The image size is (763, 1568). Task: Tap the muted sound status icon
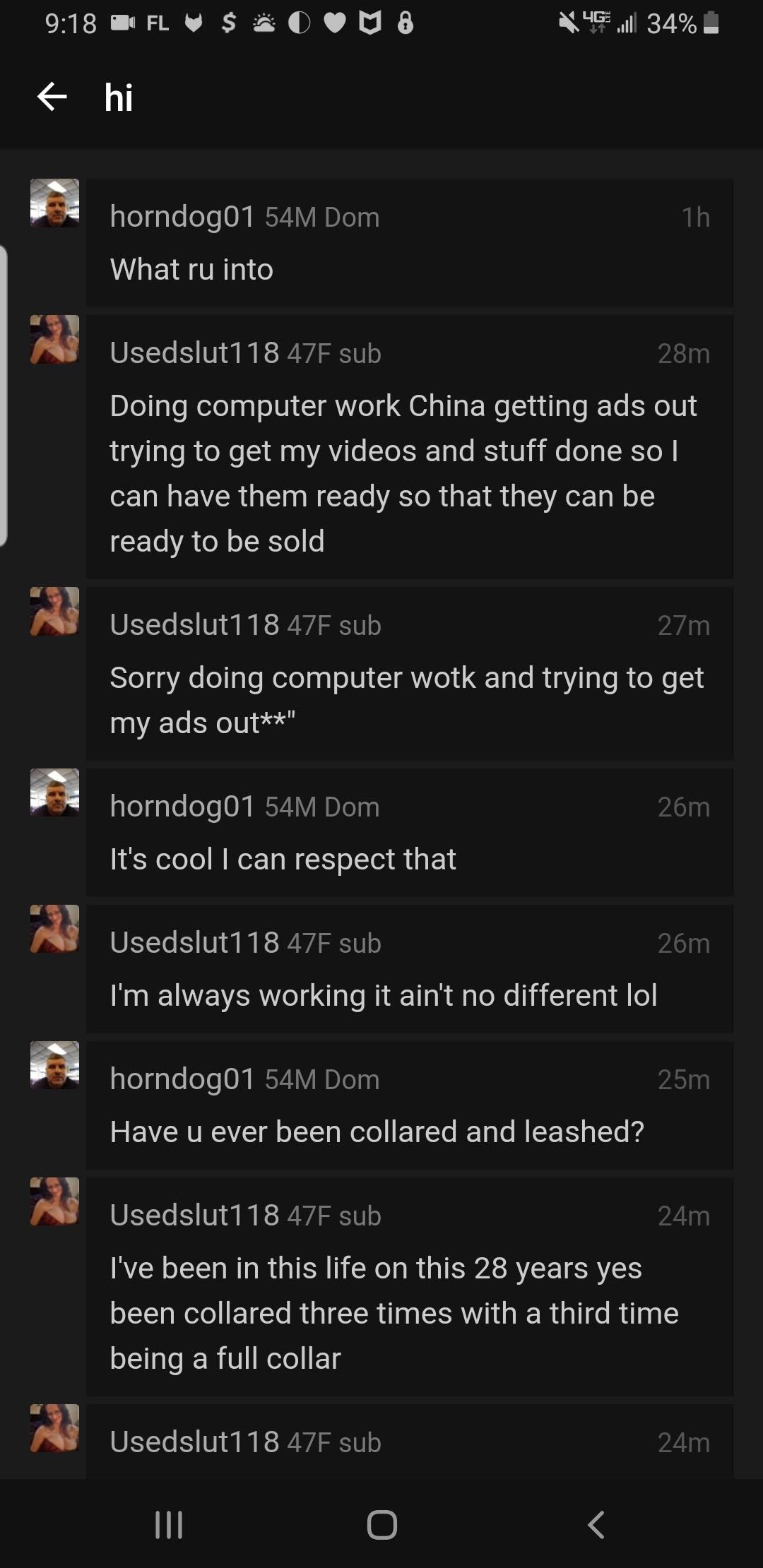[x=569, y=23]
